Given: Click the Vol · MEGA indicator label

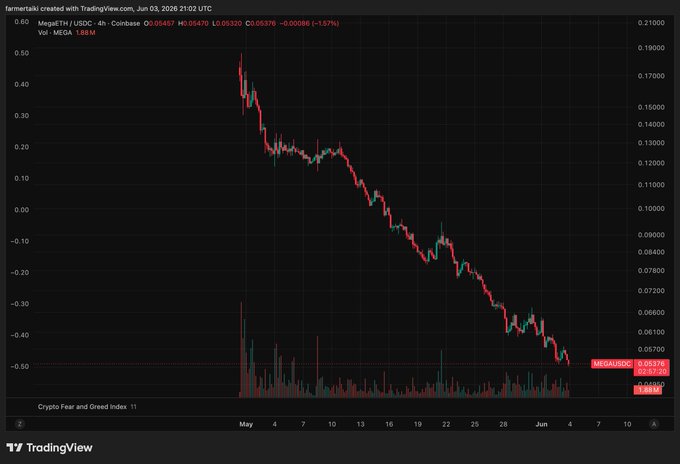Looking at the screenshot, I should pyautogui.click(x=55, y=33).
